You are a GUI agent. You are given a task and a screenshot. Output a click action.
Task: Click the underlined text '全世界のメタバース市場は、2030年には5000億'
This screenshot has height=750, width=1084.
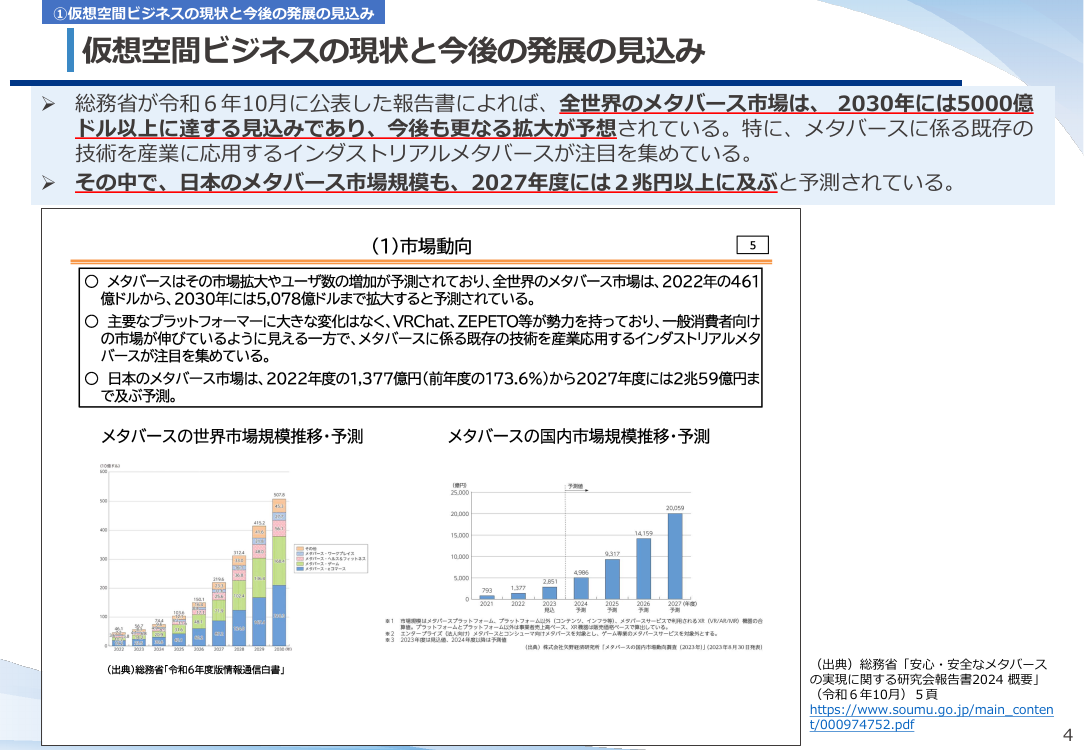(796, 104)
